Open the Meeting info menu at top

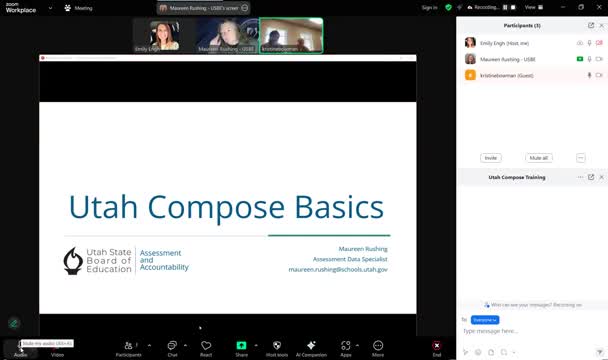[x=79, y=8]
